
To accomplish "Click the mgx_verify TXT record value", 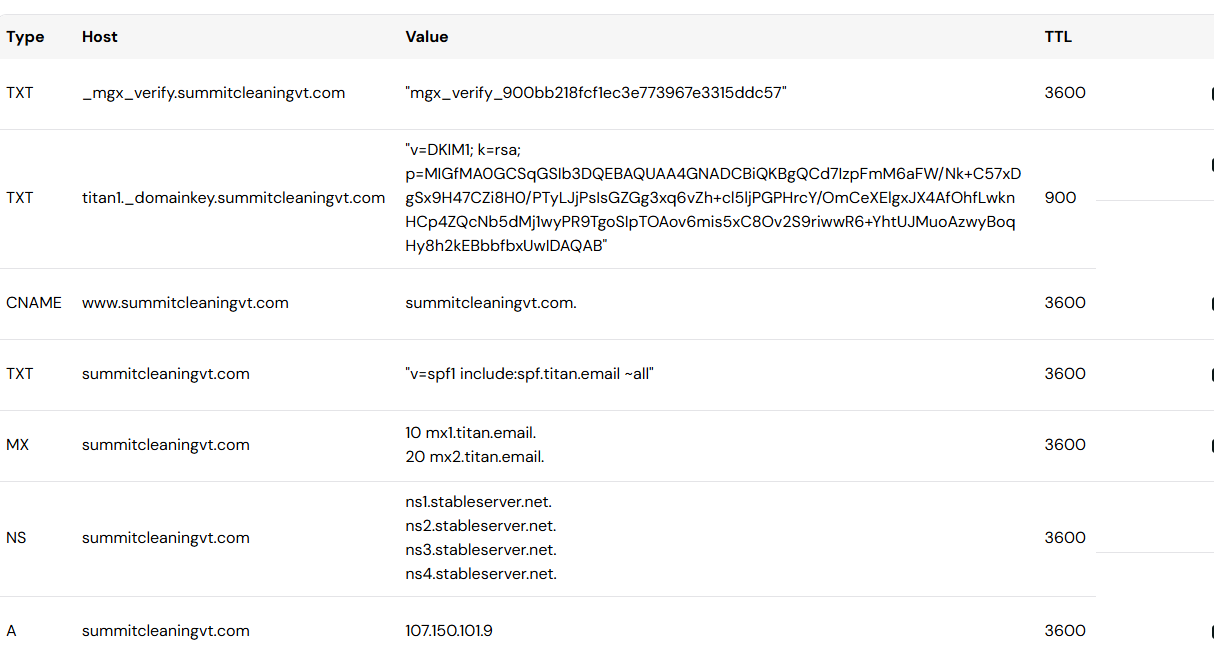I will (x=596, y=93).
